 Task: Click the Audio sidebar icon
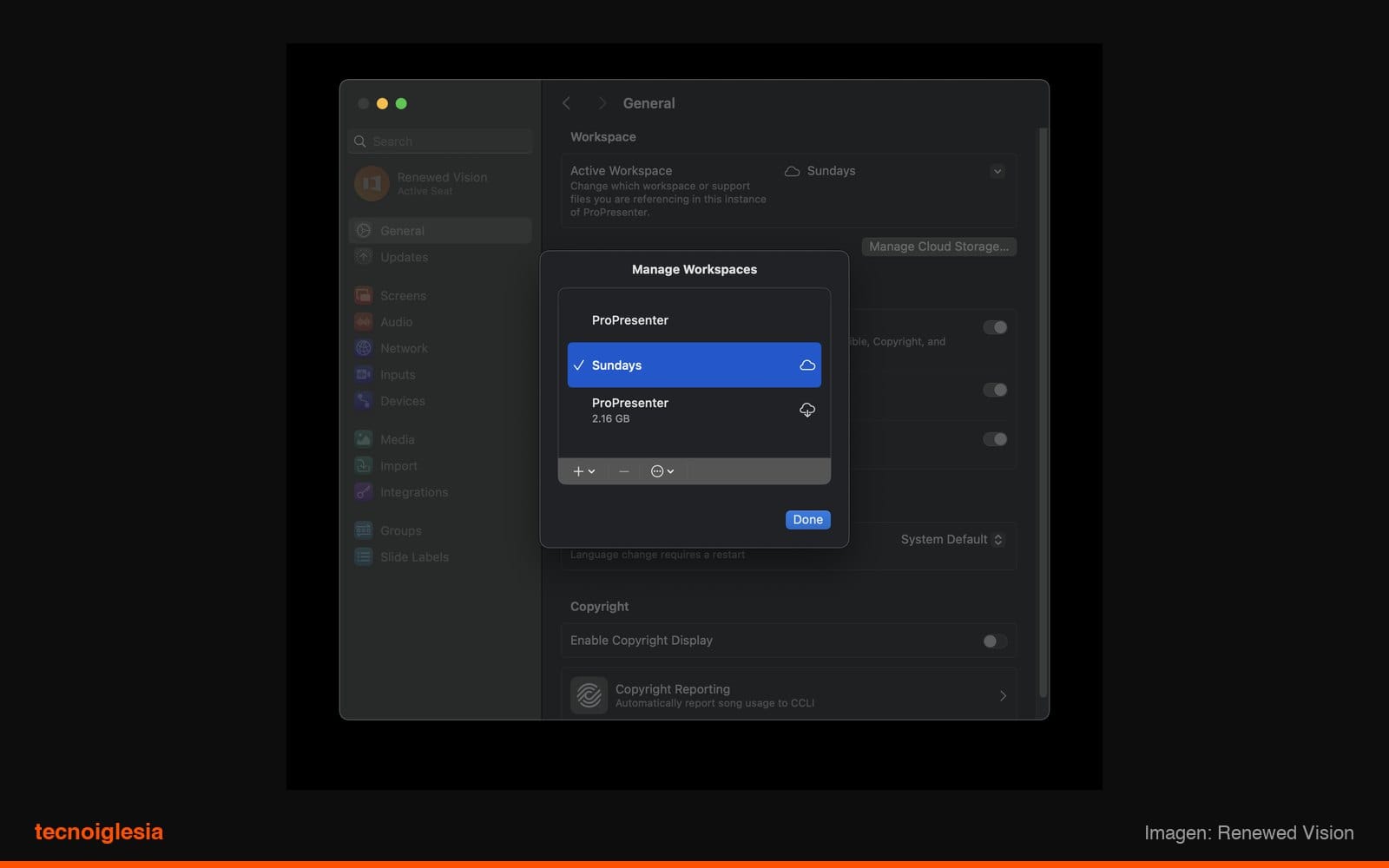click(x=364, y=321)
